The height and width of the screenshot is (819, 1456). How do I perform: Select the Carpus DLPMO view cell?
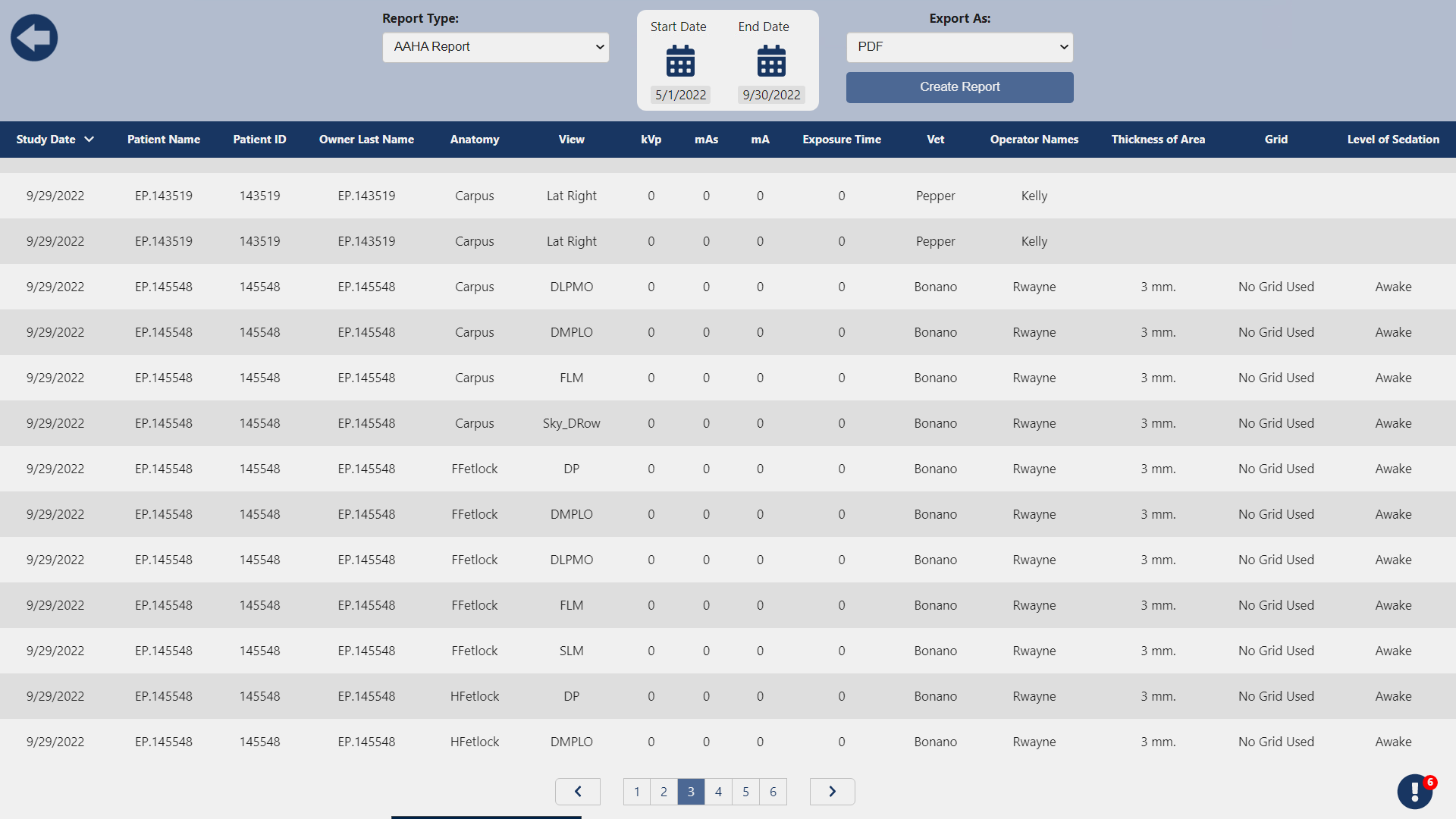click(572, 287)
